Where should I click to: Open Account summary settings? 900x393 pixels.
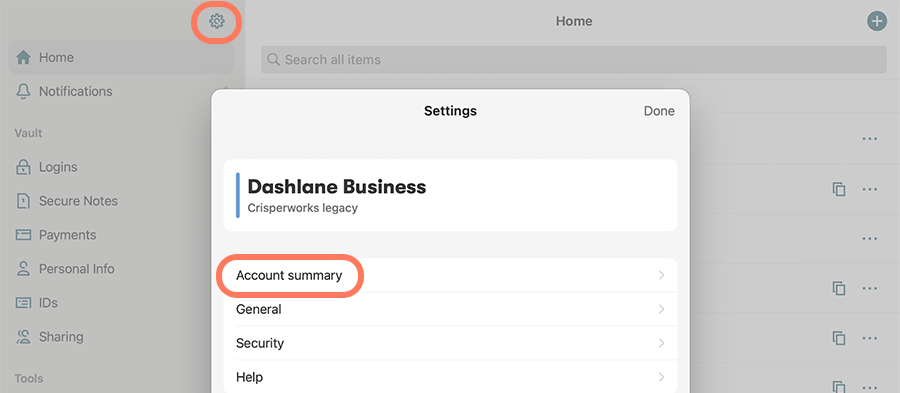coord(451,275)
